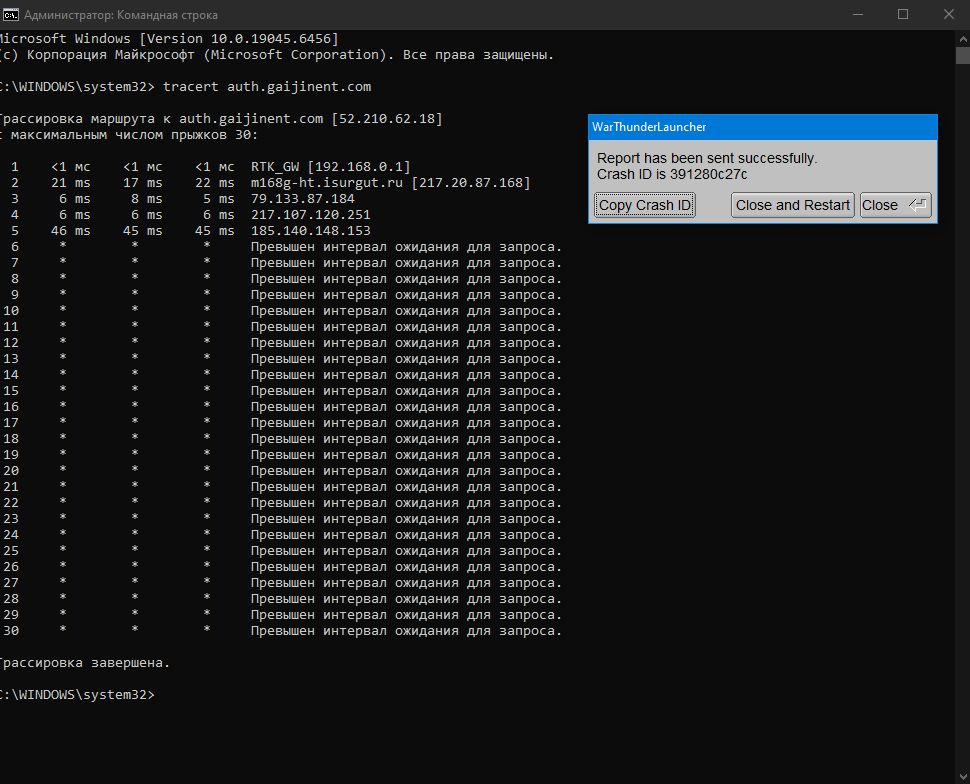
Task: Click the Crash ID 391280c27c text
Action: pos(672,174)
